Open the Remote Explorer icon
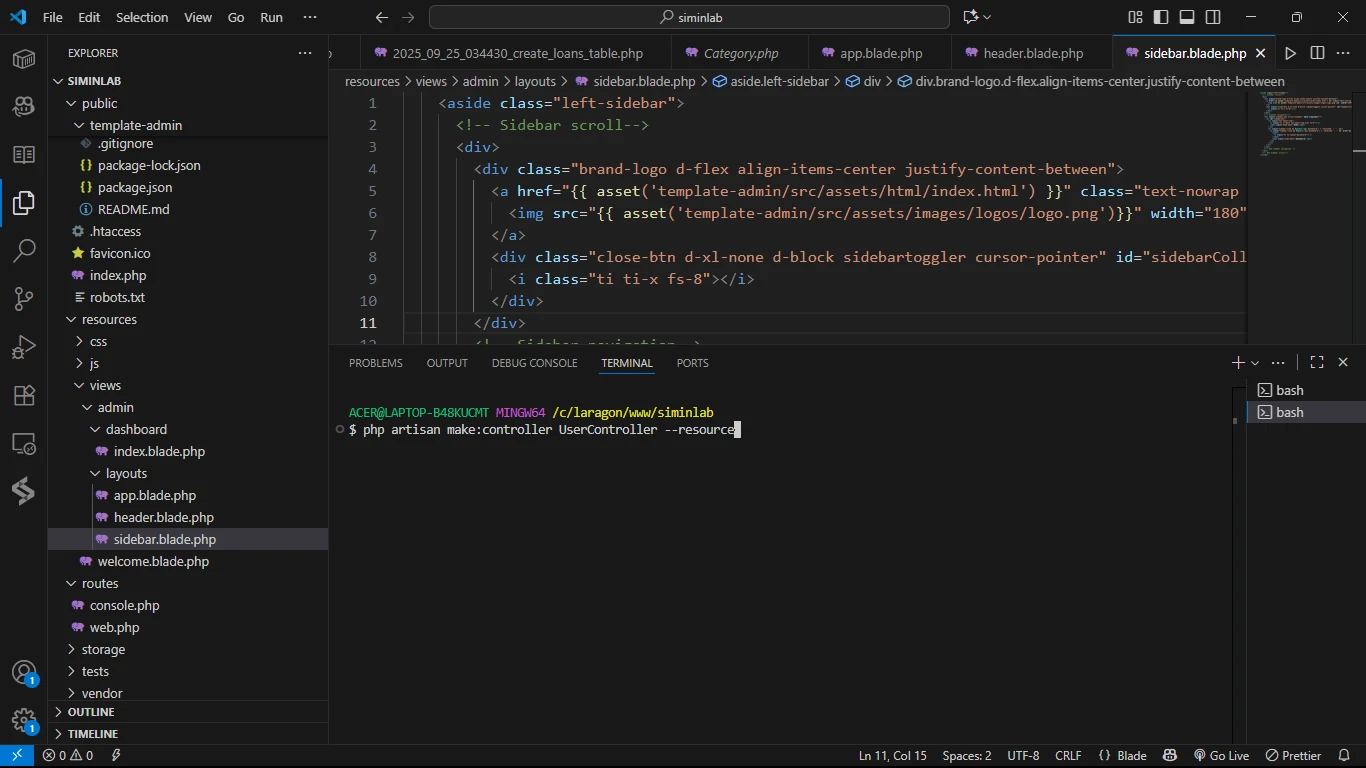The width and height of the screenshot is (1366, 768). 24,443
